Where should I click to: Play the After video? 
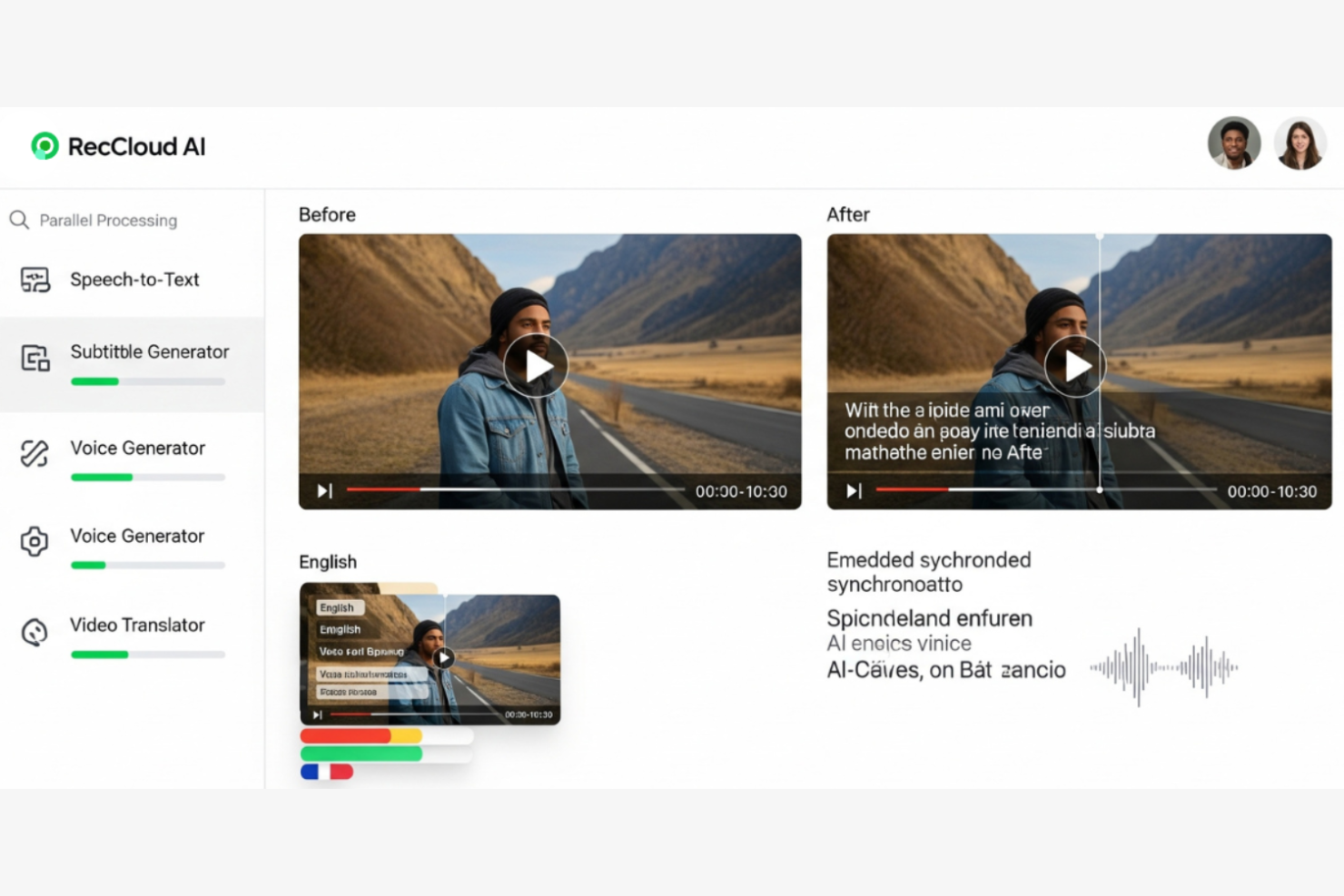pyautogui.click(x=1075, y=366)
